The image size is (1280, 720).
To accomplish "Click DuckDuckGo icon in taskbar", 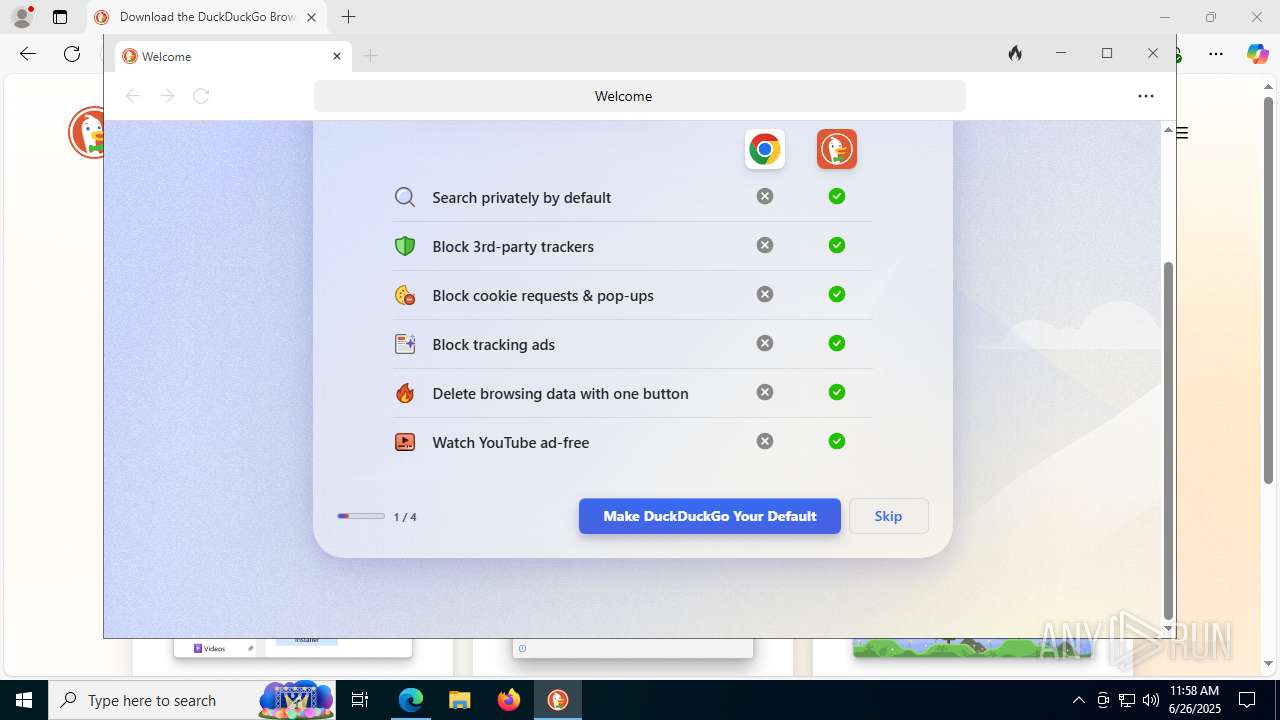I will [x=558, y=700].
